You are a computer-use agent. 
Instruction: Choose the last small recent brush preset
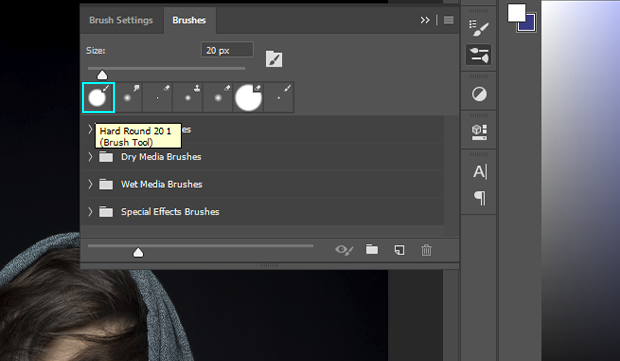[279, 97]
